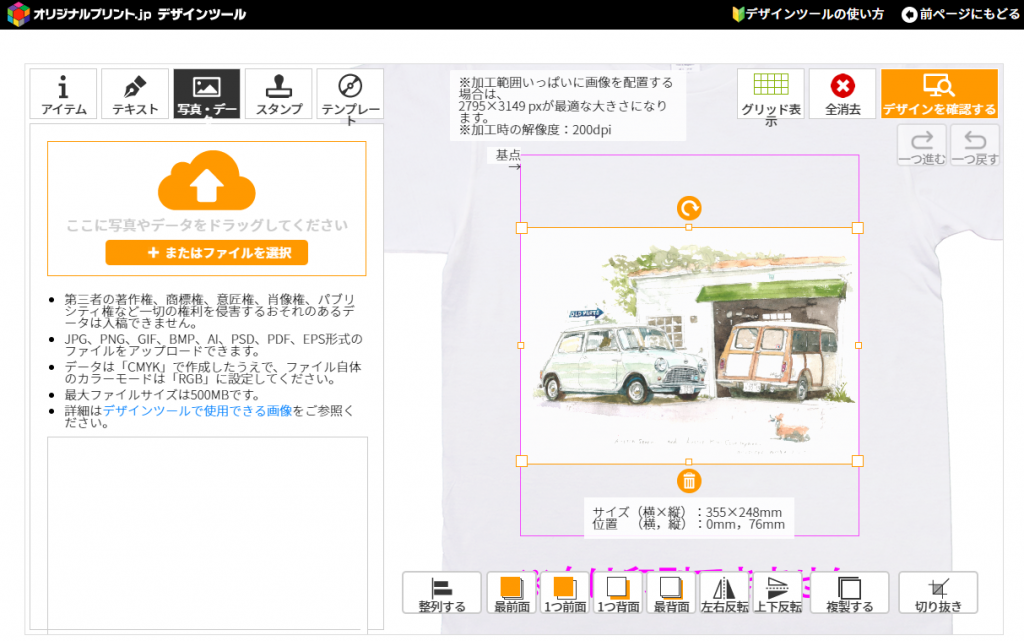Screen dimensions: 1024x641
Task: Click the 整列する align button
Action: 442,593
